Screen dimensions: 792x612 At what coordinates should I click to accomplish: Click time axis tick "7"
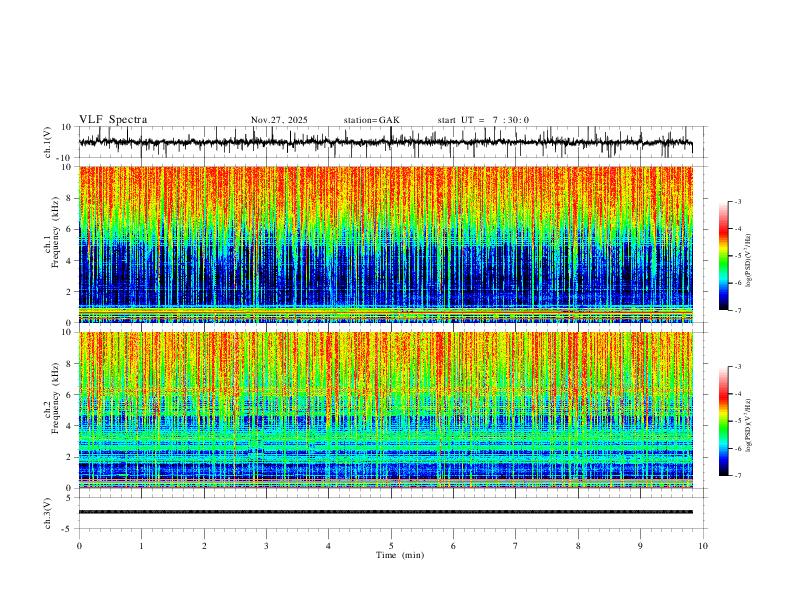tap(516, 546)
